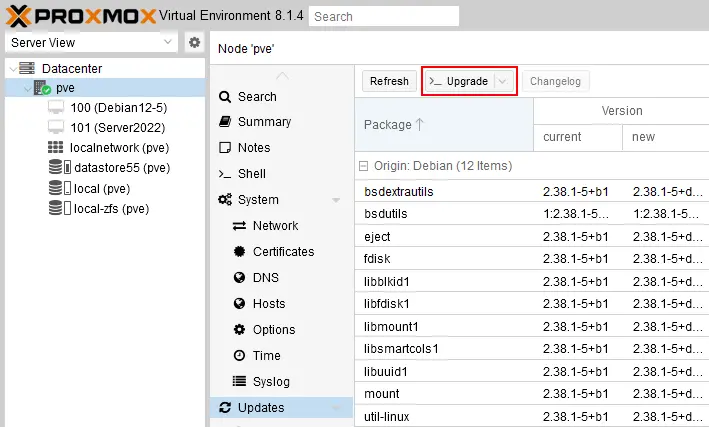Click the monitor icon of VM 101
The width and height of the screenshot is (709, 427).
(56, 128)
